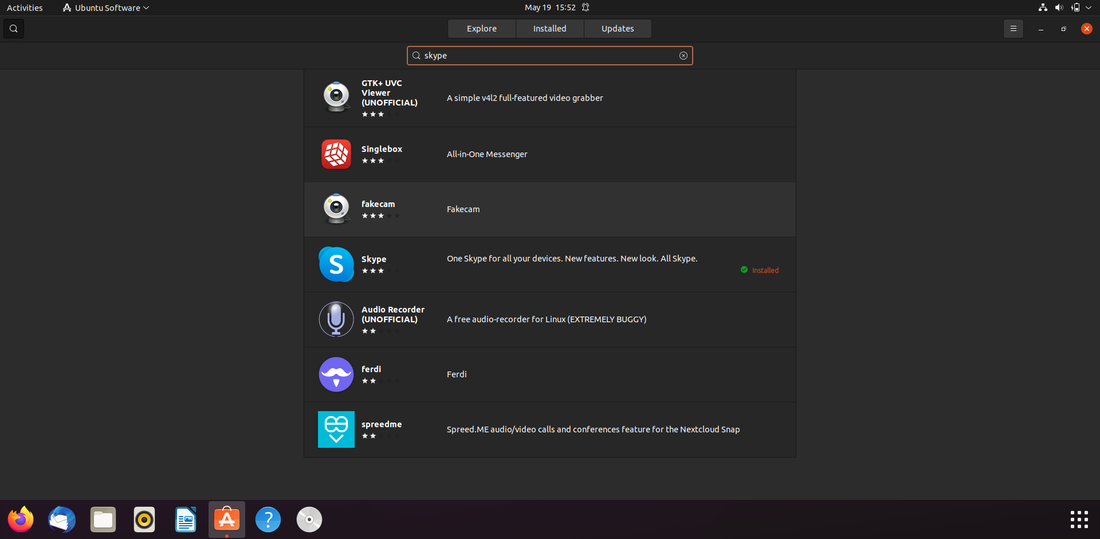
Task: Open the network status indicator
Action: click(1042, 8)
